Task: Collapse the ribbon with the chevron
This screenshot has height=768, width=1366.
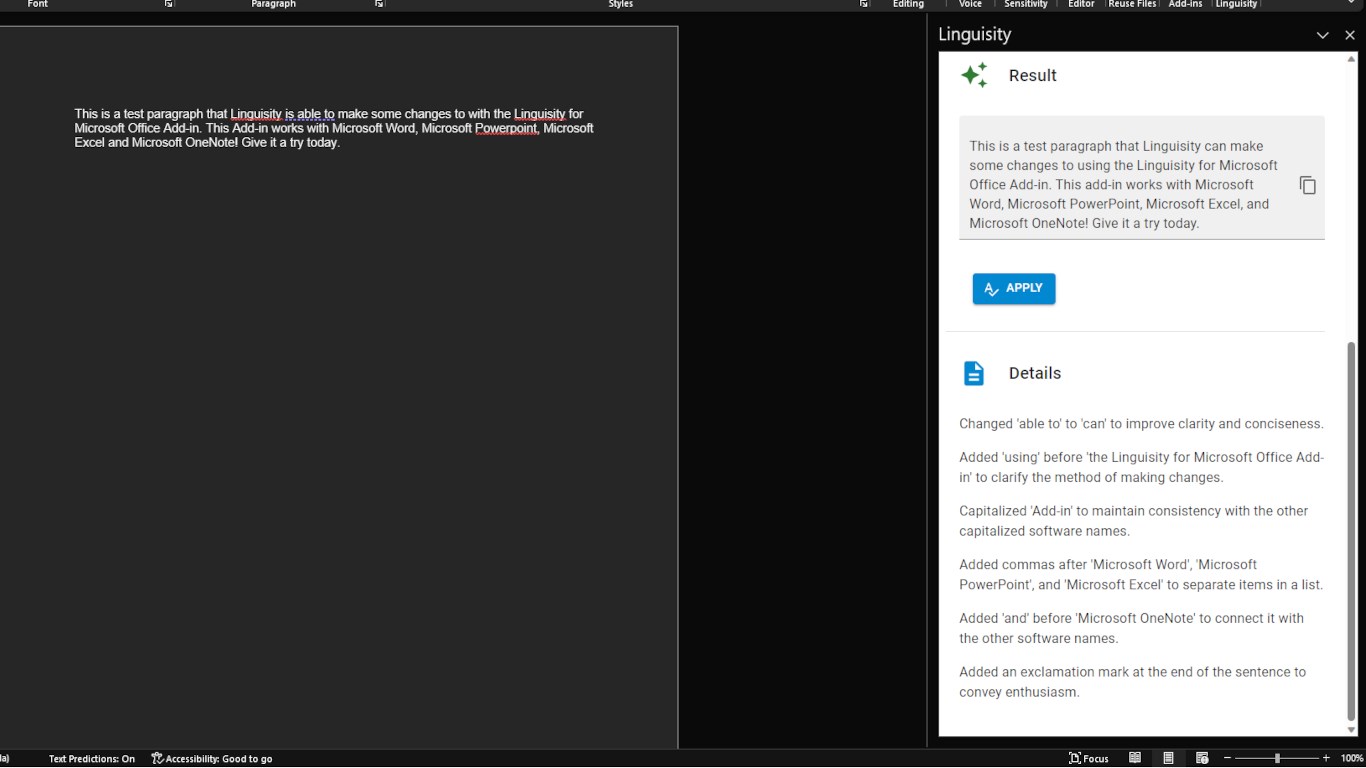Action: click(x=1352, y=3)
